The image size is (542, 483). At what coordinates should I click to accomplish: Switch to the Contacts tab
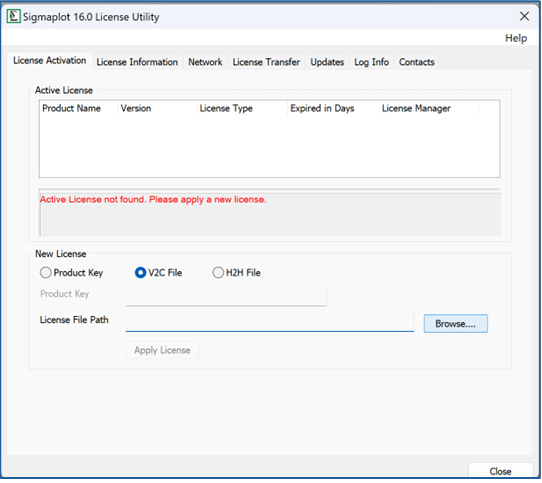point(417,62)
